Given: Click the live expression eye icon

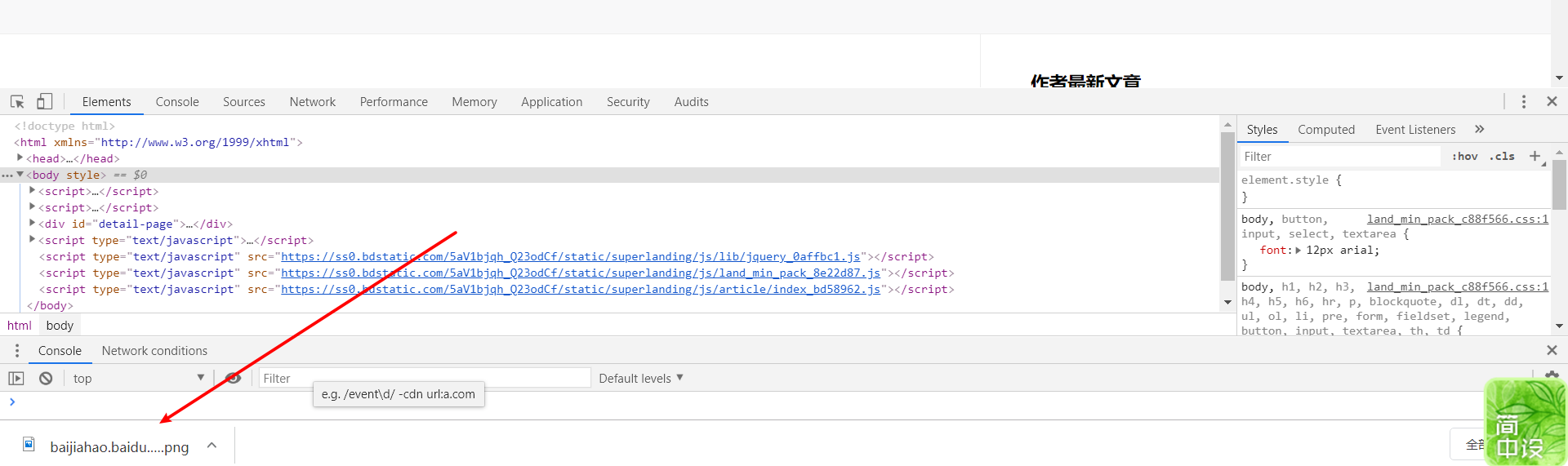Looking at the screenshot, I should click(233, 378).
